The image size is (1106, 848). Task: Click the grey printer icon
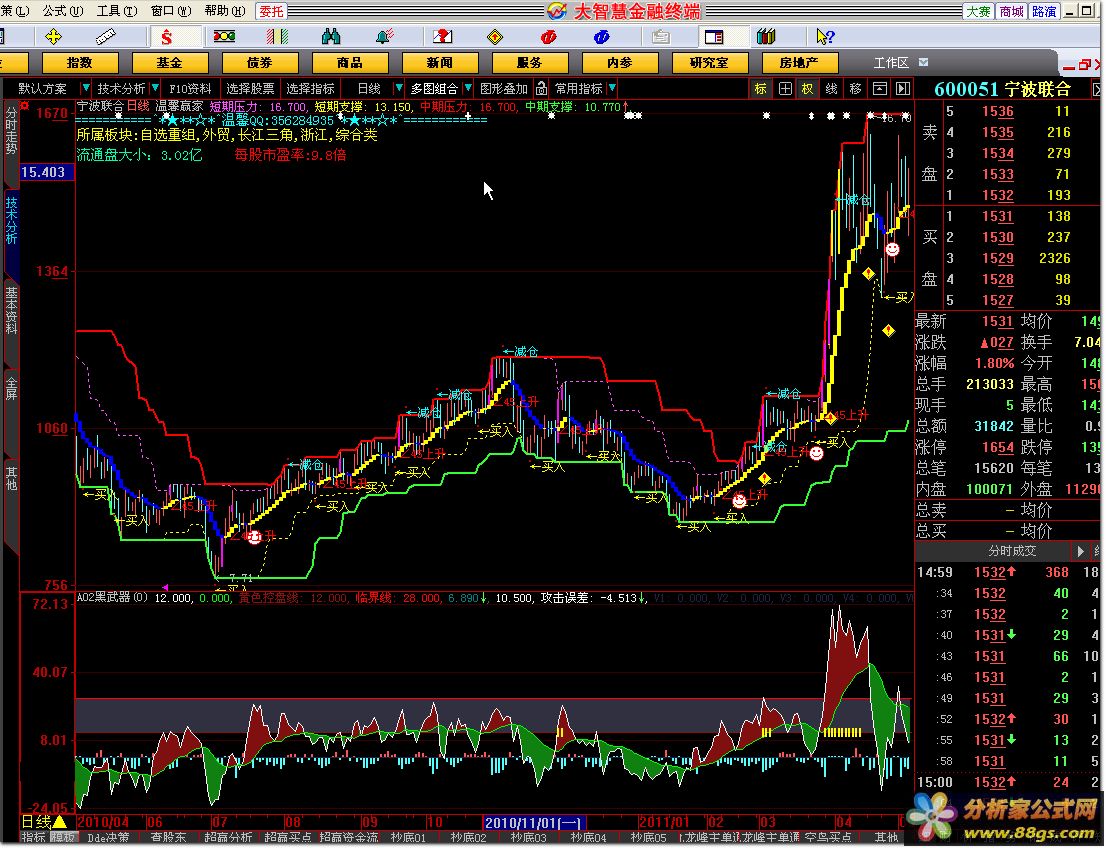tap(660, 37)
